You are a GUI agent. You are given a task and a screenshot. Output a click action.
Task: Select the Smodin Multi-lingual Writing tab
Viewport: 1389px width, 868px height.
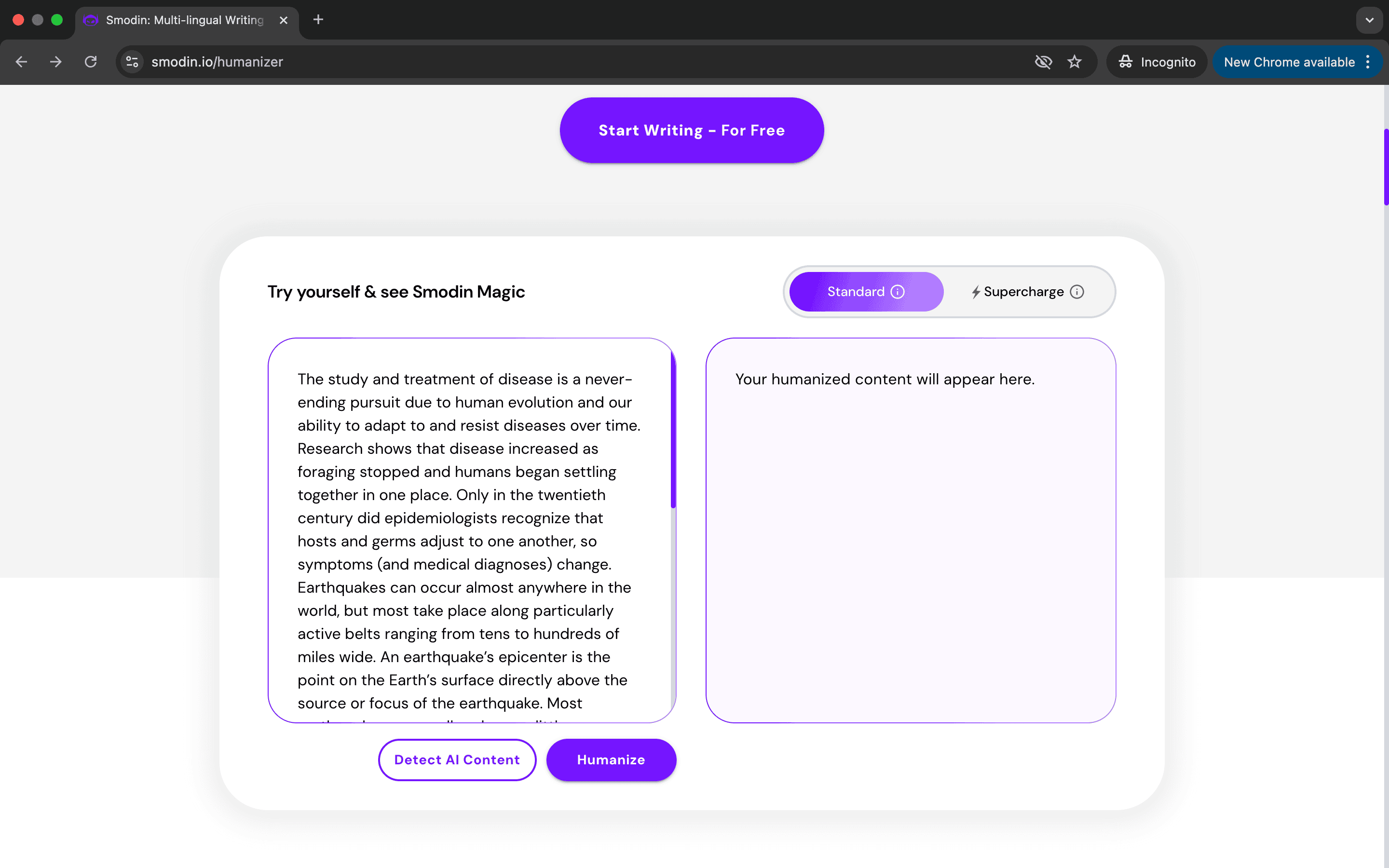187,20
